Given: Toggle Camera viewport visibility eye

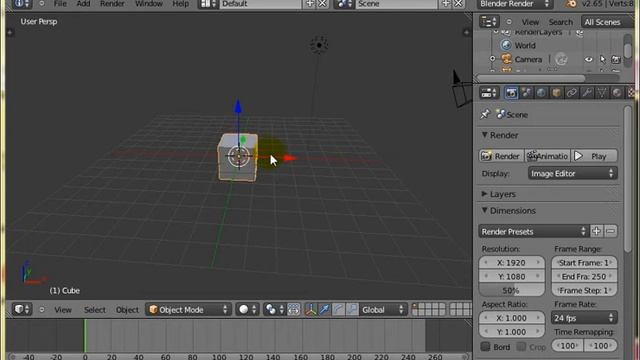Looking at the screenshot, I should click(588, 60).
